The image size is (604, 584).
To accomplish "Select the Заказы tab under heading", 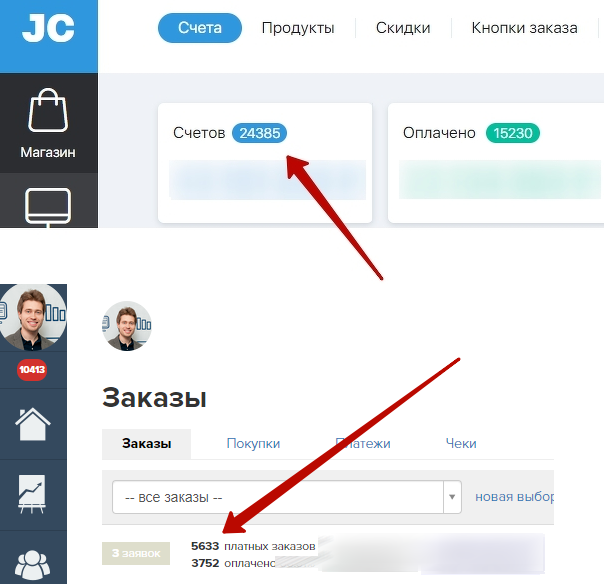I will pyautogui.click(x=146, y=444).
